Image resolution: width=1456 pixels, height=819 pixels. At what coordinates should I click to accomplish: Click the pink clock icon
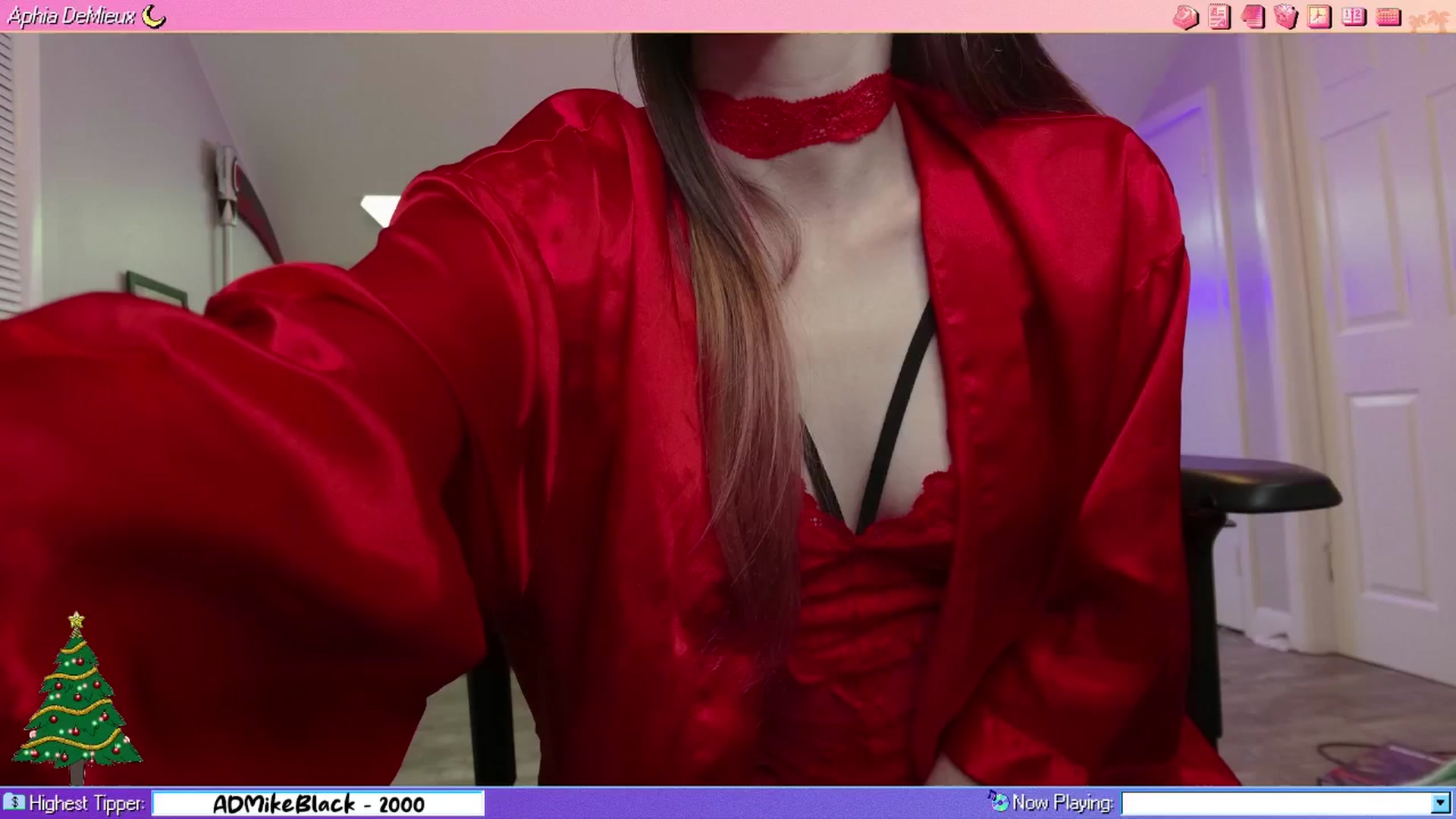(1319, 17)
